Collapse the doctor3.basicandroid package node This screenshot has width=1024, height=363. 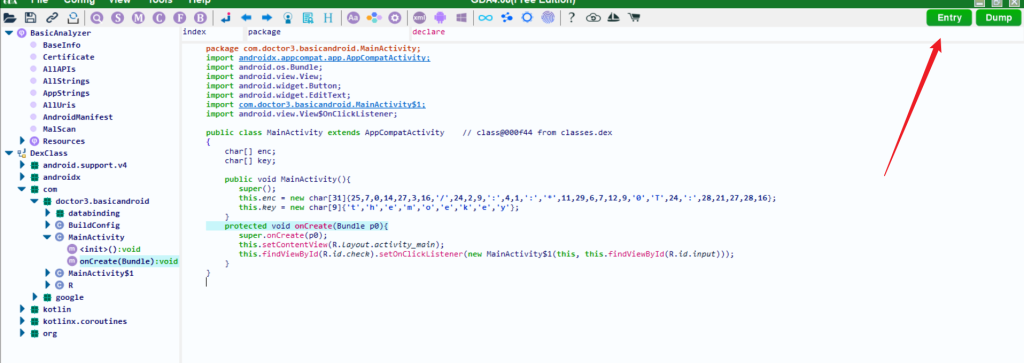pyautogui.click(x=34, y=201)
